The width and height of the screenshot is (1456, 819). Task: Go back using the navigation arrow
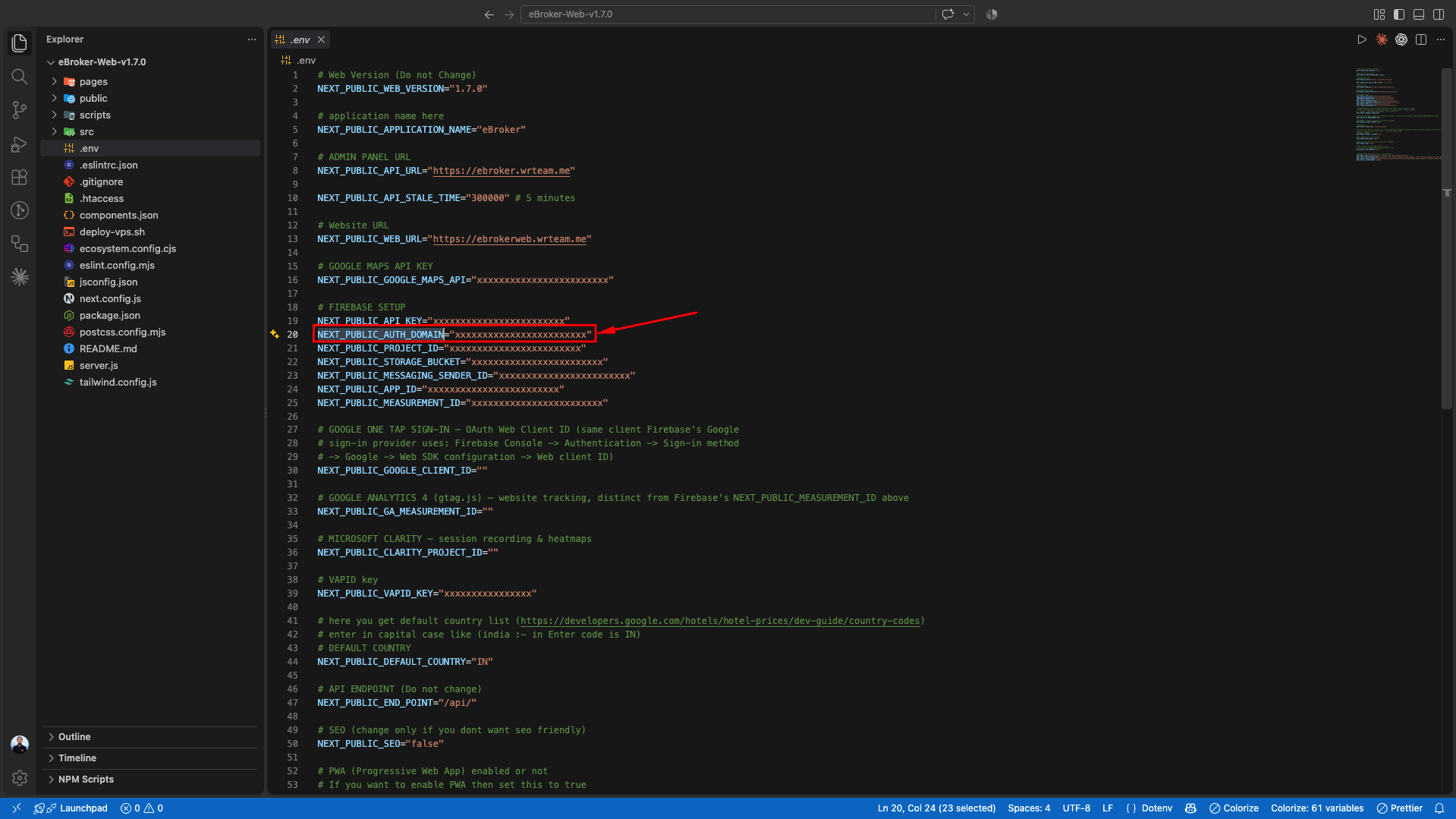point(489,14)
